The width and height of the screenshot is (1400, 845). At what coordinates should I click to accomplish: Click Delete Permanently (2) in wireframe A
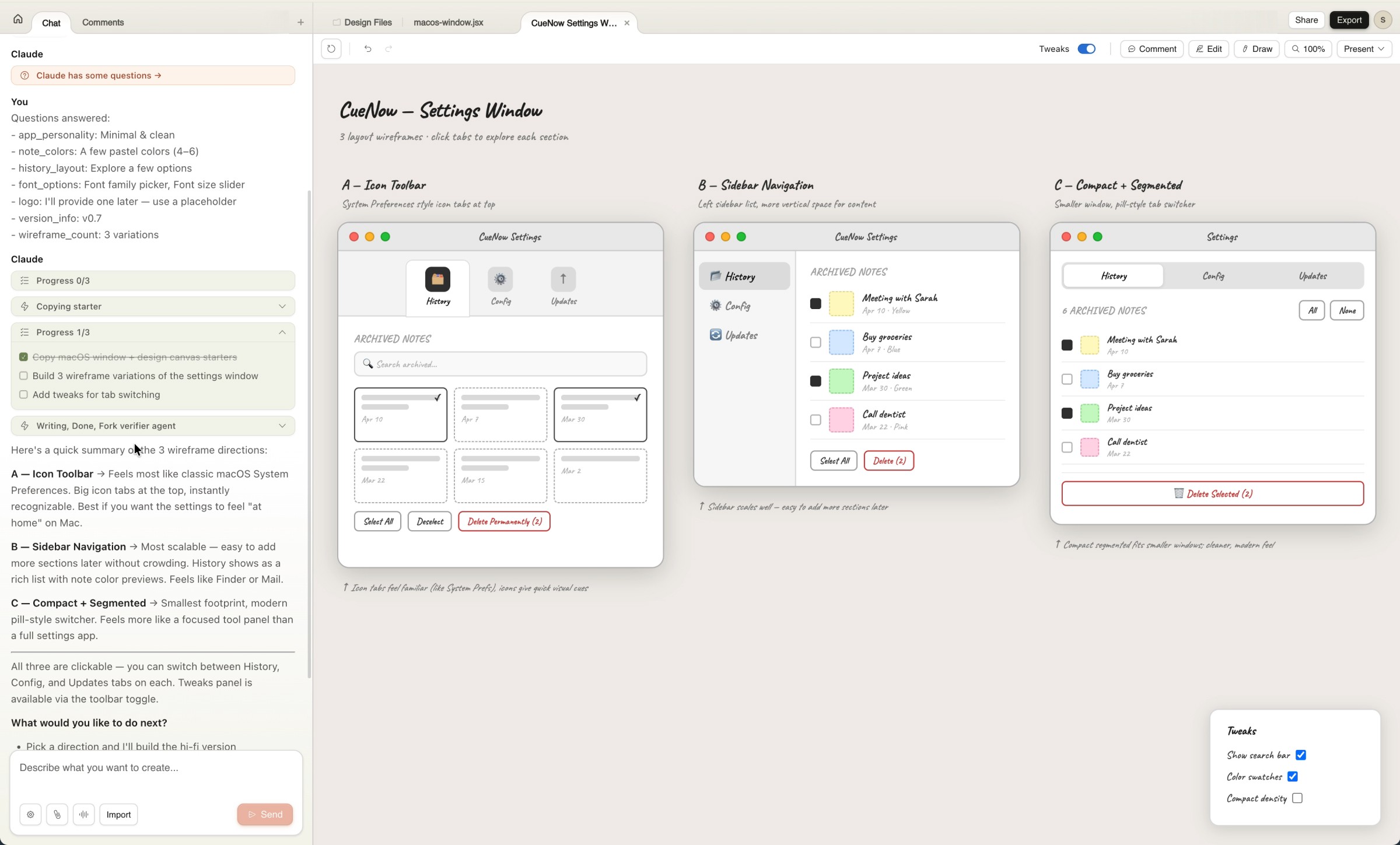504,521
